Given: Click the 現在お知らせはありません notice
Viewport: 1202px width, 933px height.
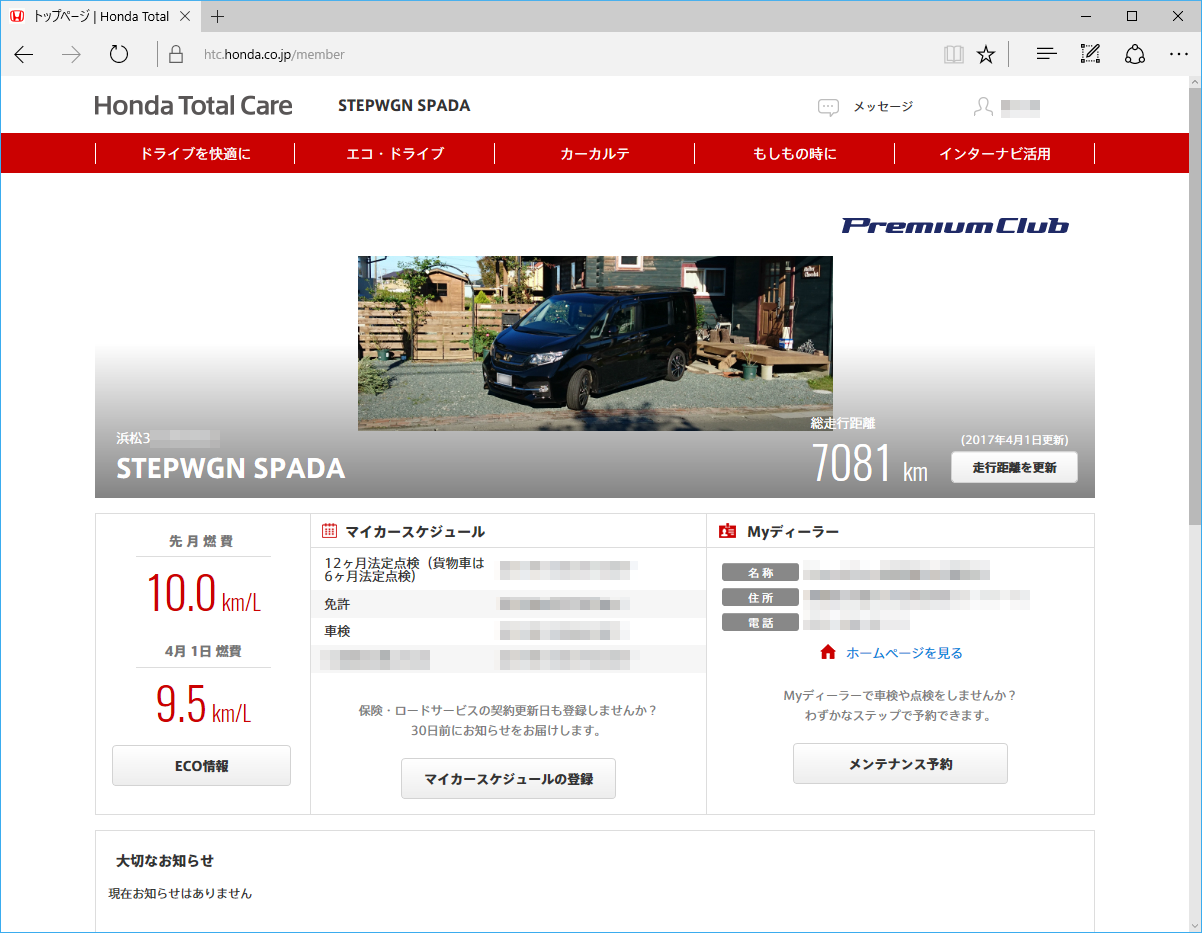Looking at the screenshot, I should point(180,893).
